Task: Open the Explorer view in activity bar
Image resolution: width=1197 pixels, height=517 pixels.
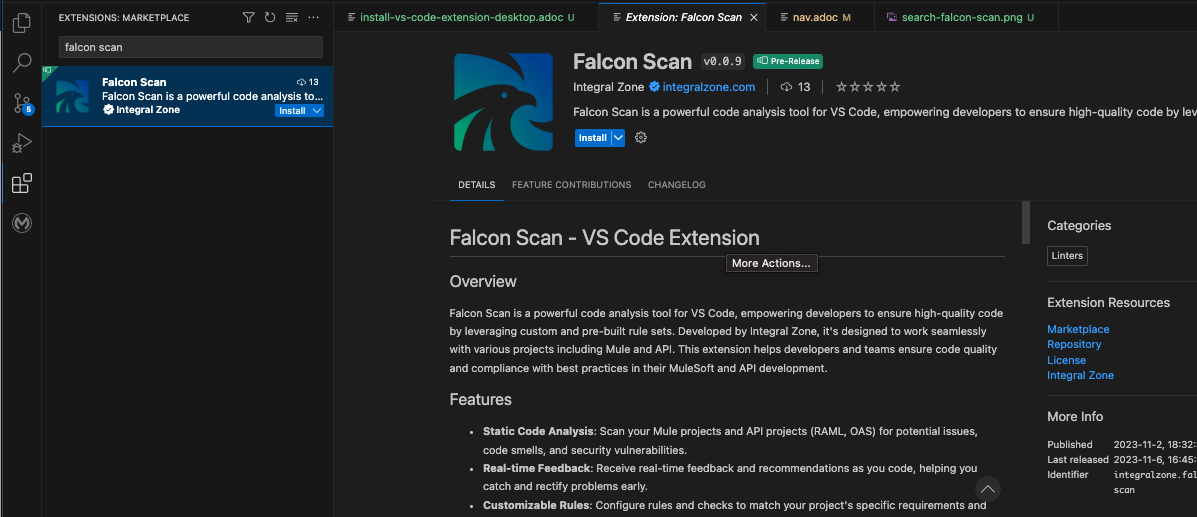Action: pyautogui.click(x=22, y=22)
